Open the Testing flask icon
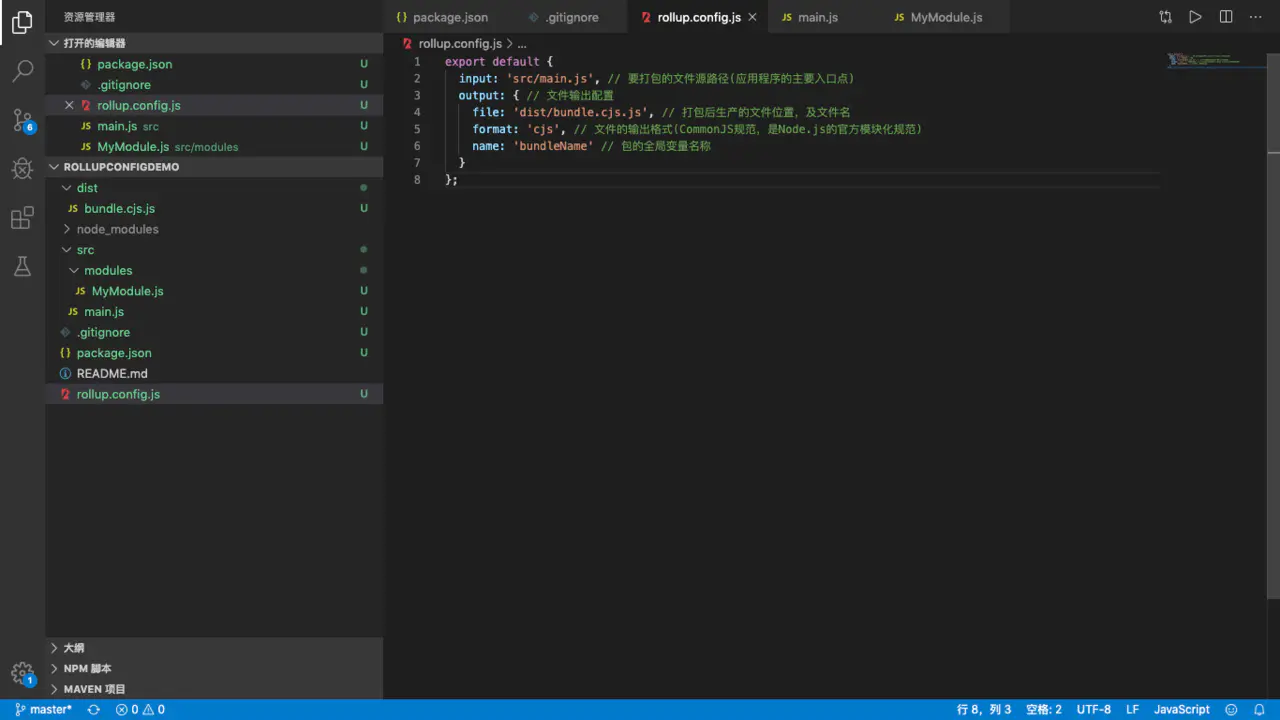 click(x=22, y=267)
